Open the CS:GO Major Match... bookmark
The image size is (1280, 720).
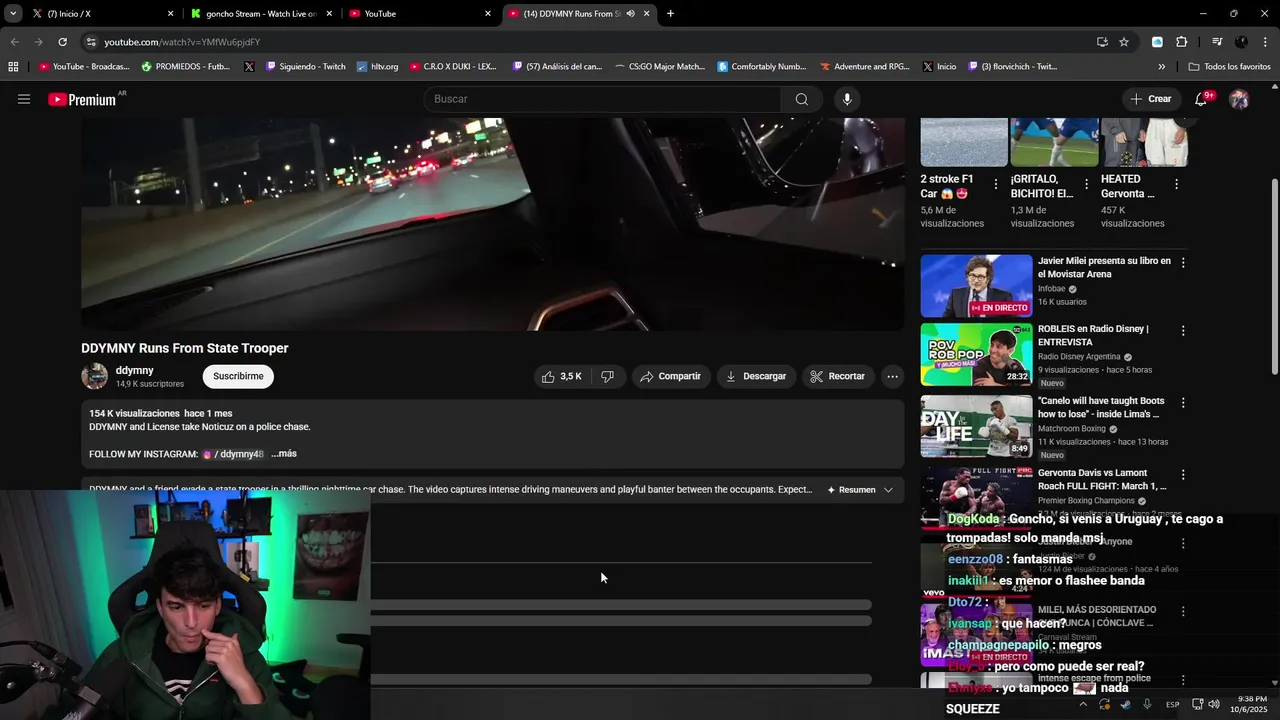[659, 67]
